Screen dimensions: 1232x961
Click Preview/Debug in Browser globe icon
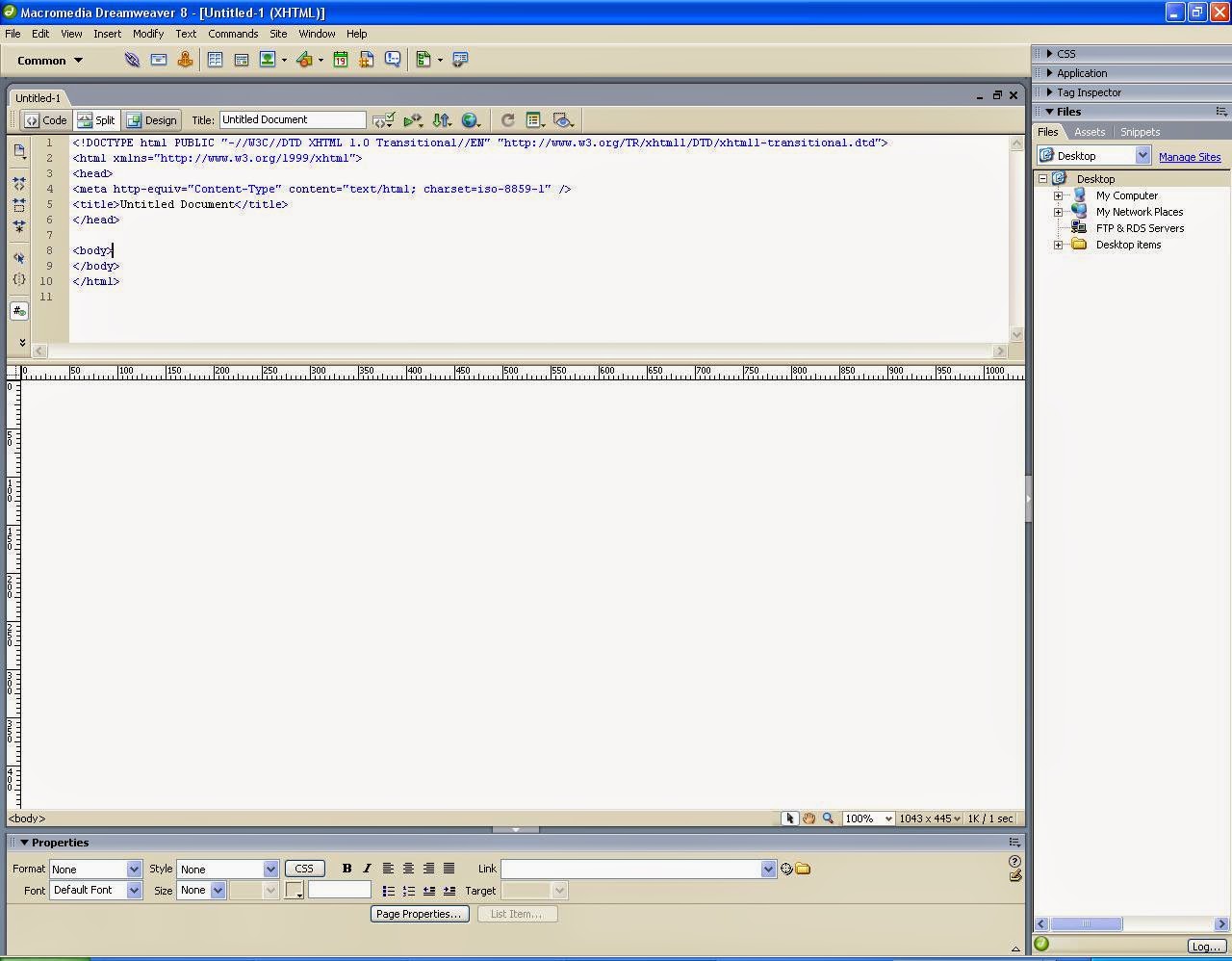471,120
